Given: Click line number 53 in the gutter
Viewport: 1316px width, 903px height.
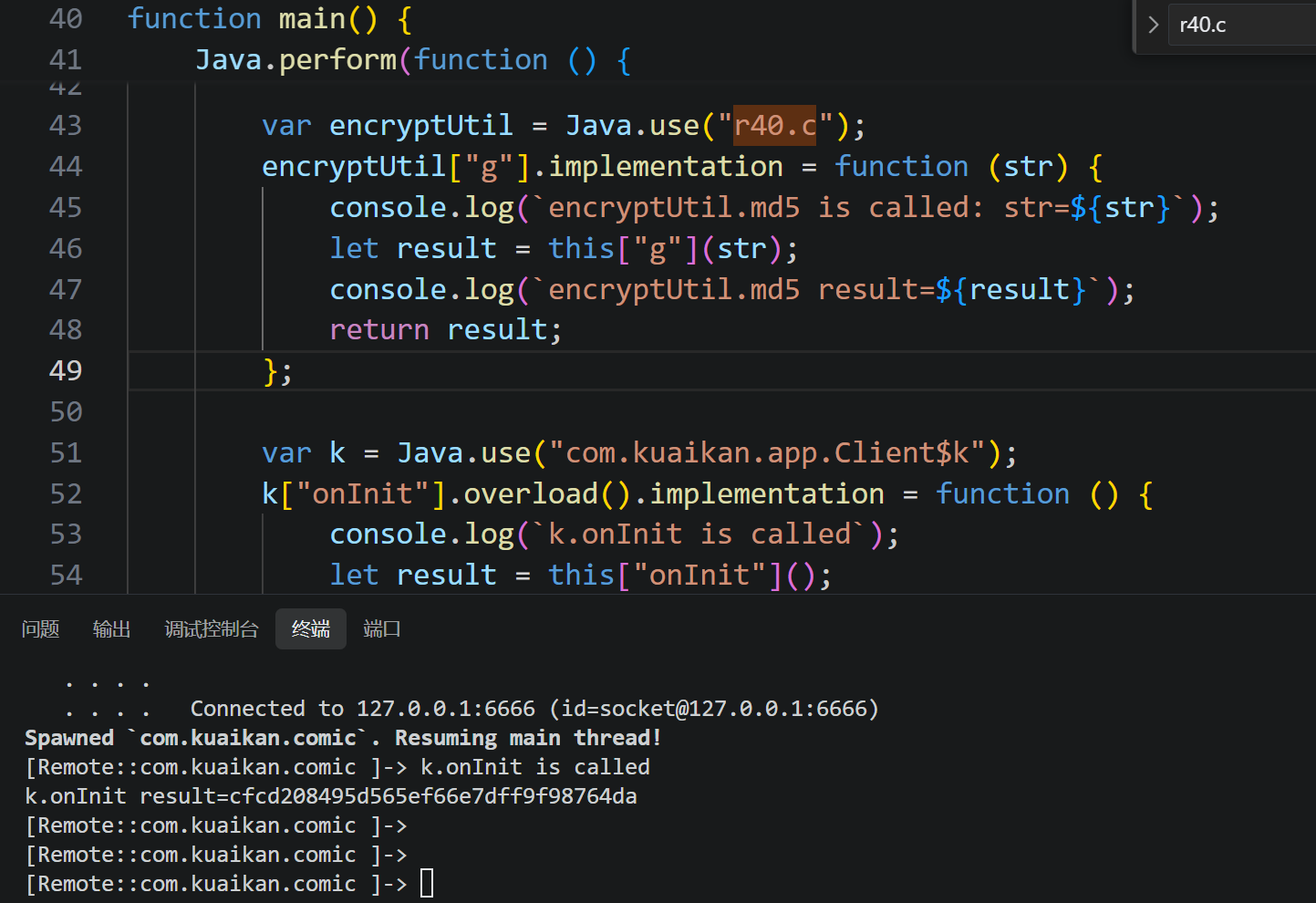Looking at the screenshot, I should (66, 535).
